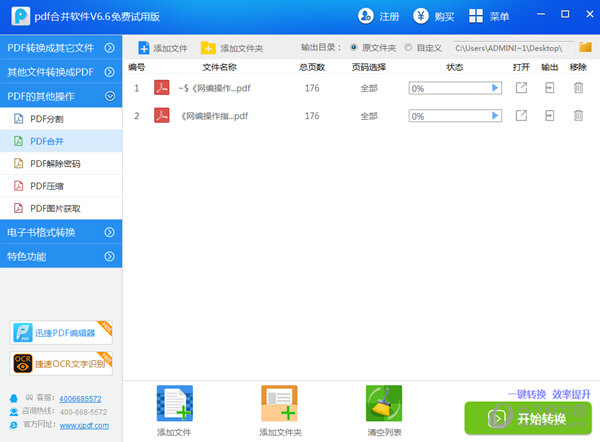
Task: Start row 2 conversion with play arrow
Action: pos(495,115)
